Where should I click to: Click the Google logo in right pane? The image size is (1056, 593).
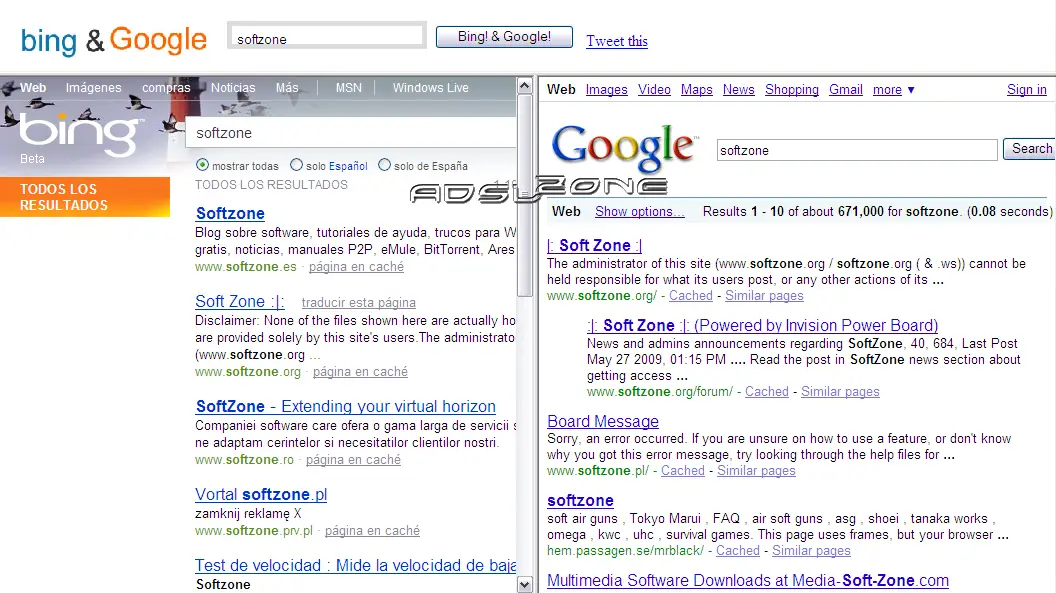point(624,147)
